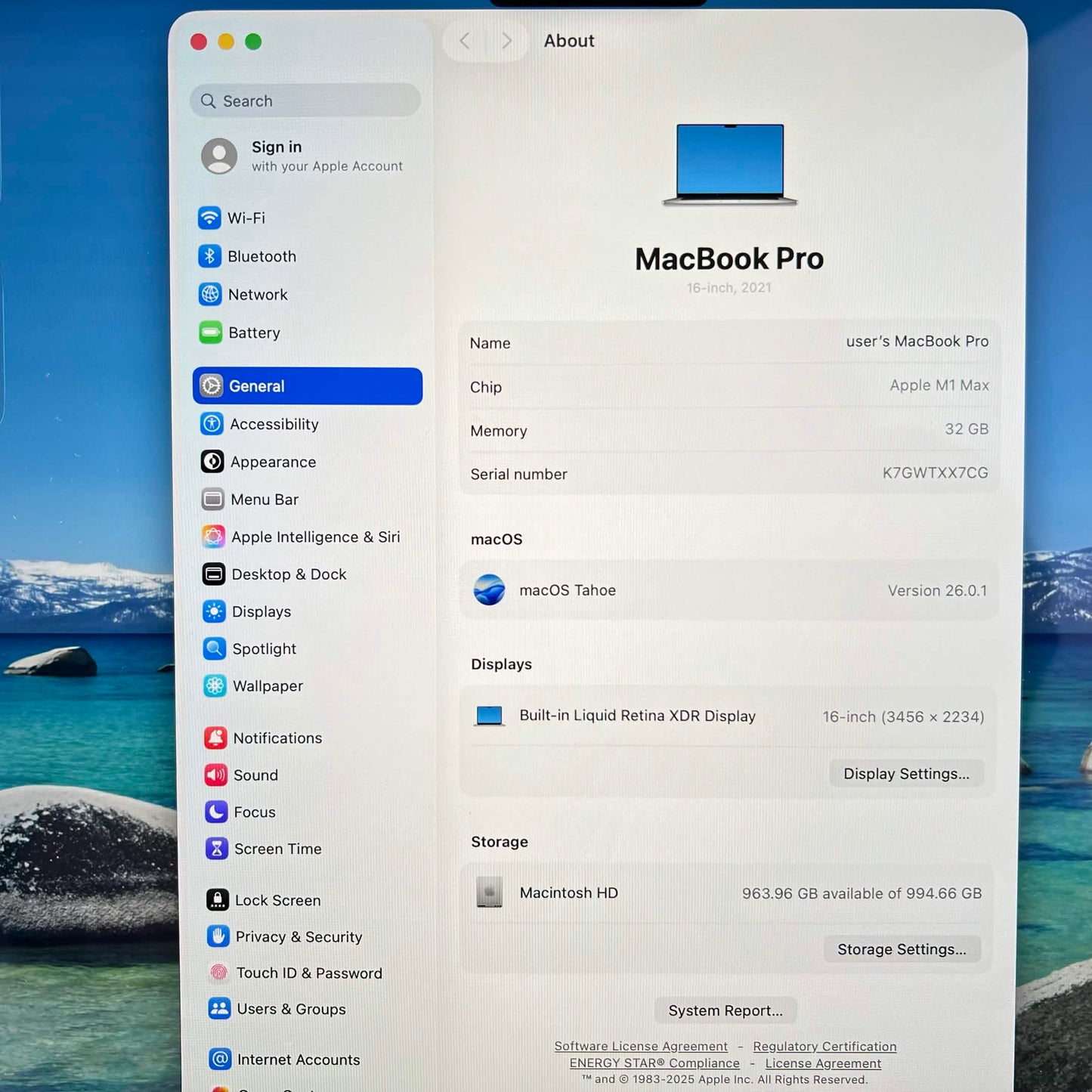Select the Menu Bar icon
Screen dimensions: 1092x1092
213,499
